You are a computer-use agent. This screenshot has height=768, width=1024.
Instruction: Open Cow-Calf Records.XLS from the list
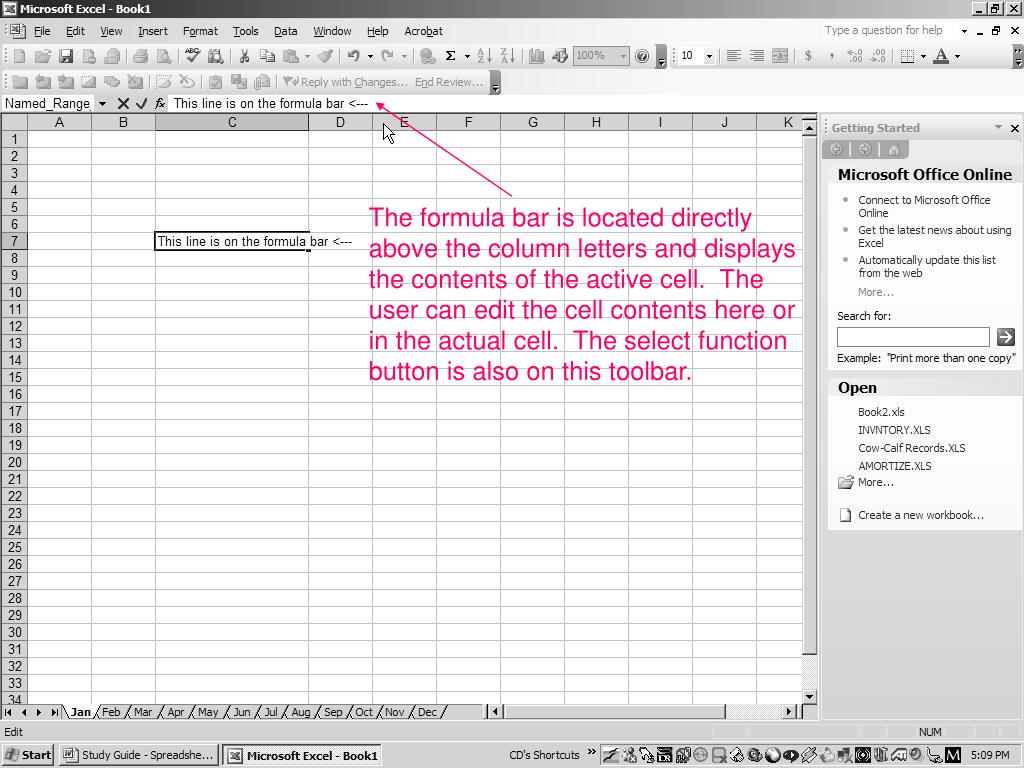pyautogui.click(x=912, y=448)
